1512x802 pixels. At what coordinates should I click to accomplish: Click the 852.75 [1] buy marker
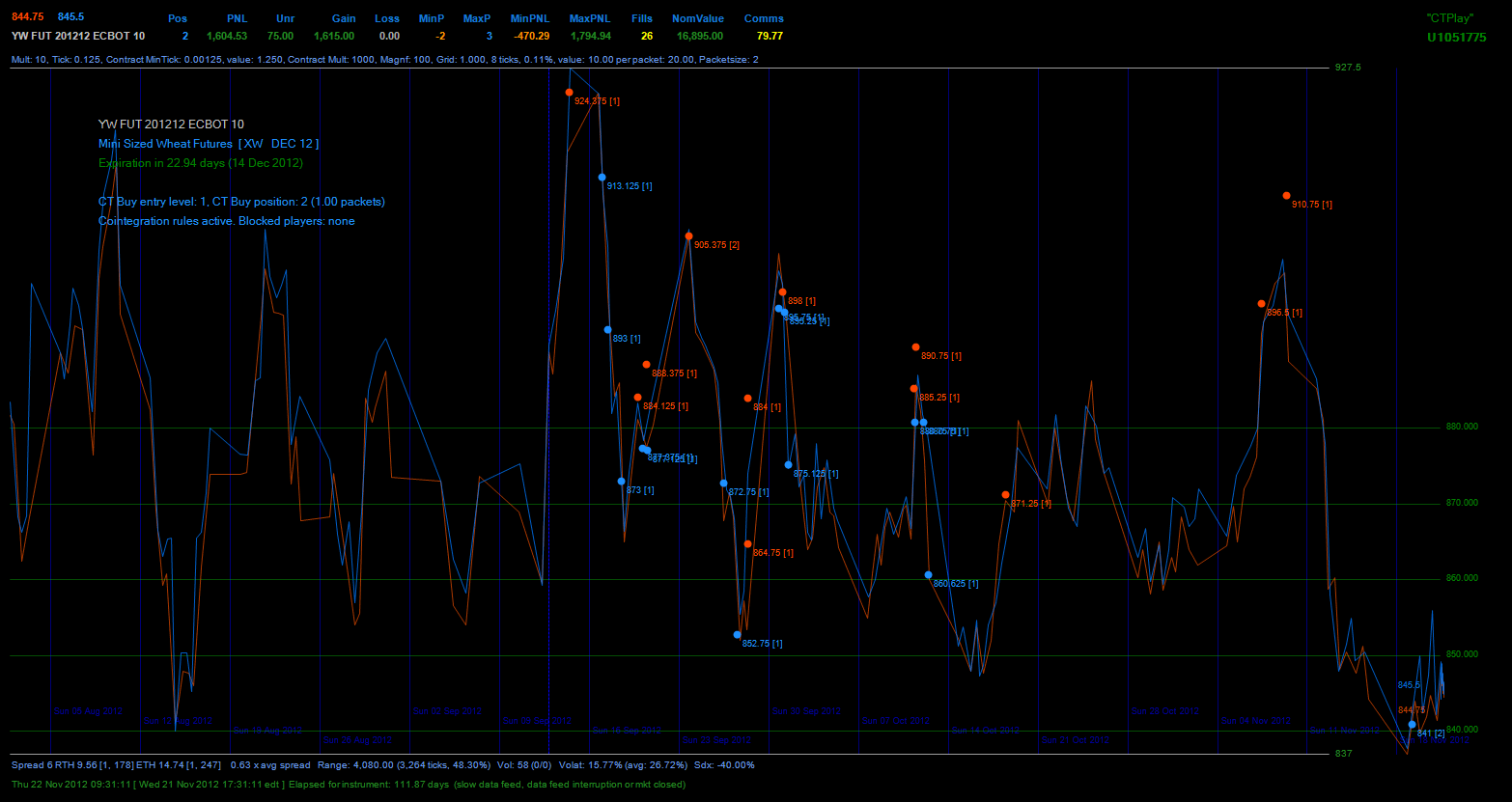click(737, 635)
